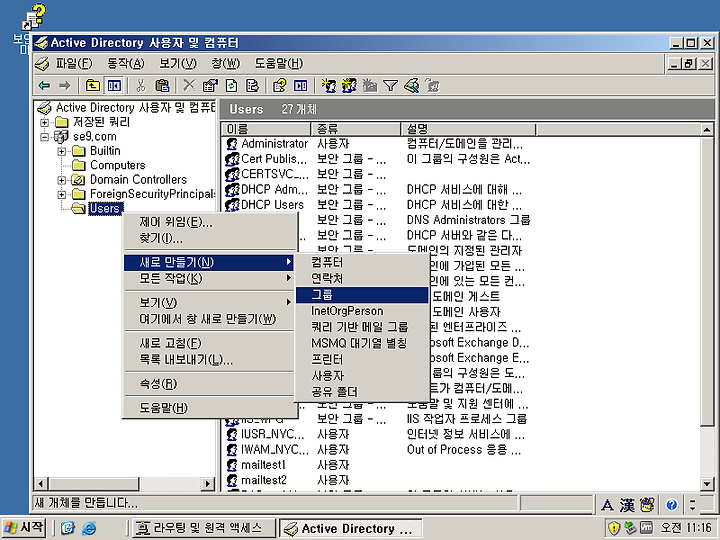Screen dimensions: 720x540
Task: Open Properties toolbar icon
Action: click(x=210, y=85)
